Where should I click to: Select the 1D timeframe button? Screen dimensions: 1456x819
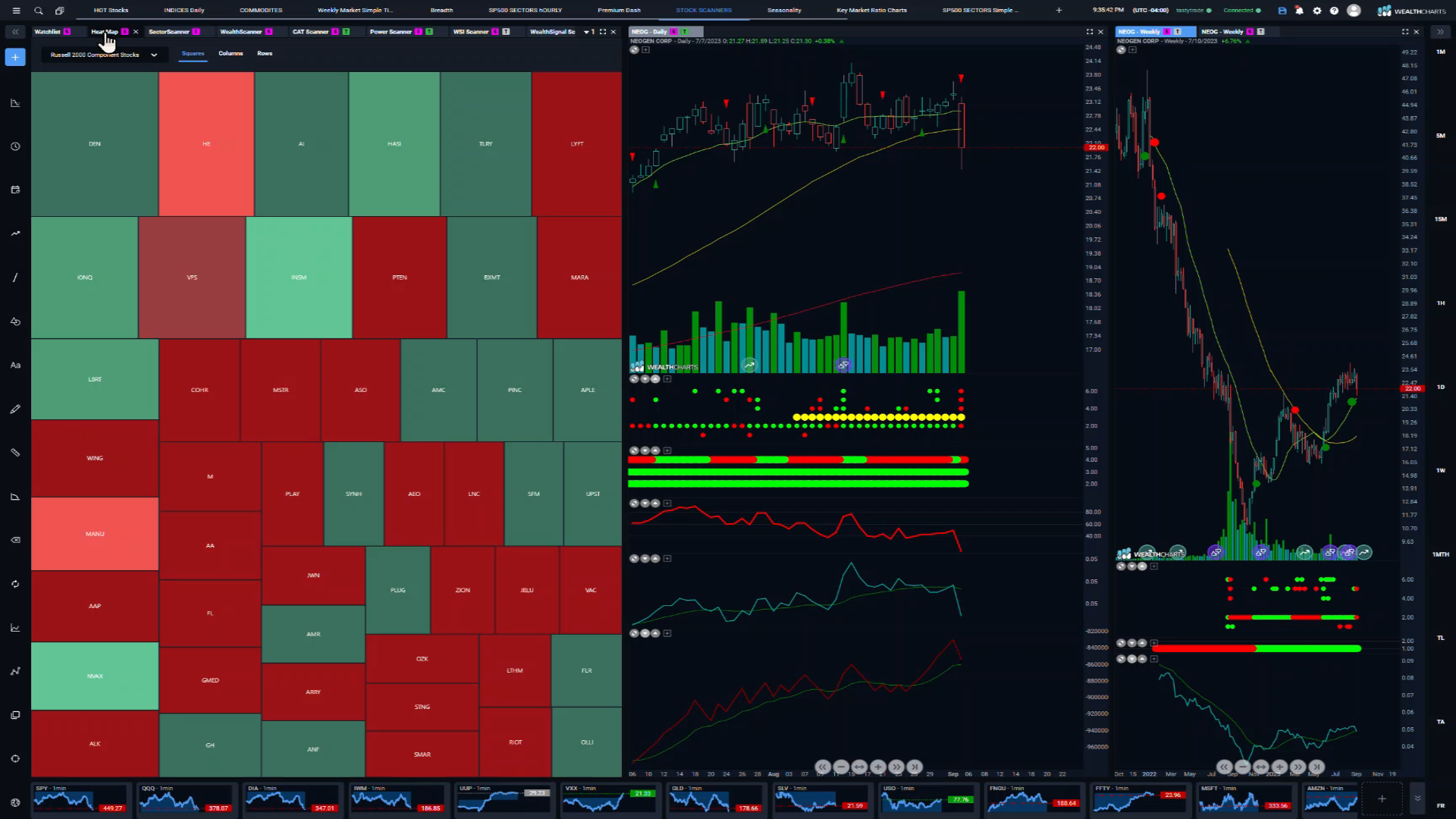(1440, 388)
